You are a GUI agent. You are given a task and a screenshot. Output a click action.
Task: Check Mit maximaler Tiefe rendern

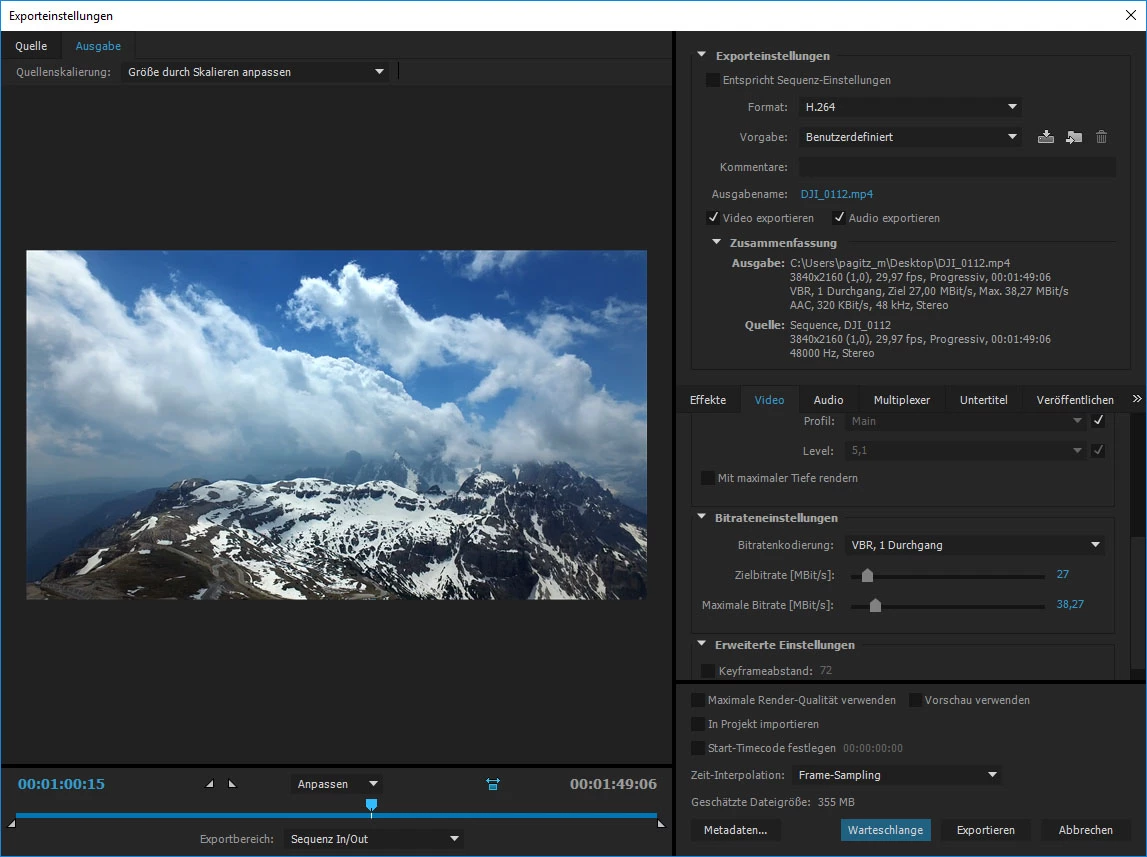707,477
